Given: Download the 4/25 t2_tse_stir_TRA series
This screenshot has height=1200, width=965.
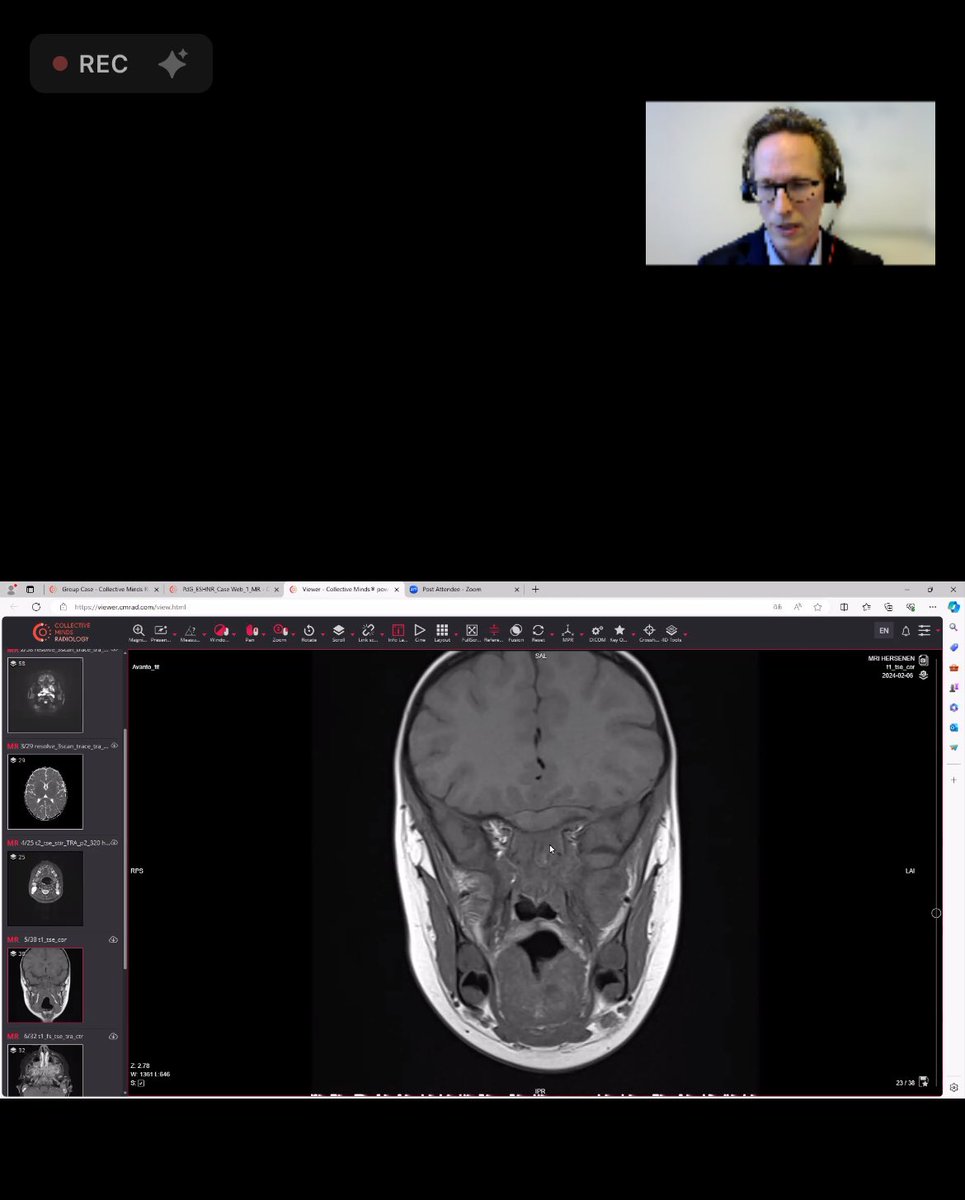Looking at the screenshot, I should (x=114, y=843).
